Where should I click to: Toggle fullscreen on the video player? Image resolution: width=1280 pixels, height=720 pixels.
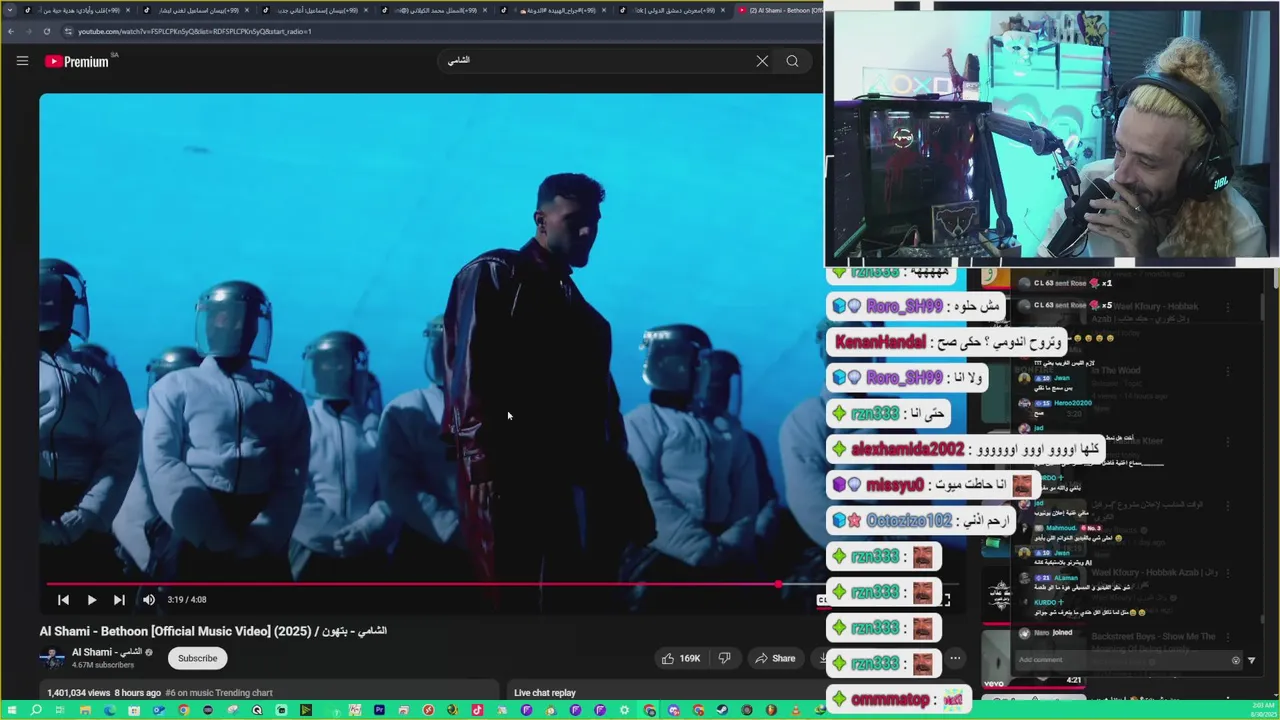tap(945, 600)
